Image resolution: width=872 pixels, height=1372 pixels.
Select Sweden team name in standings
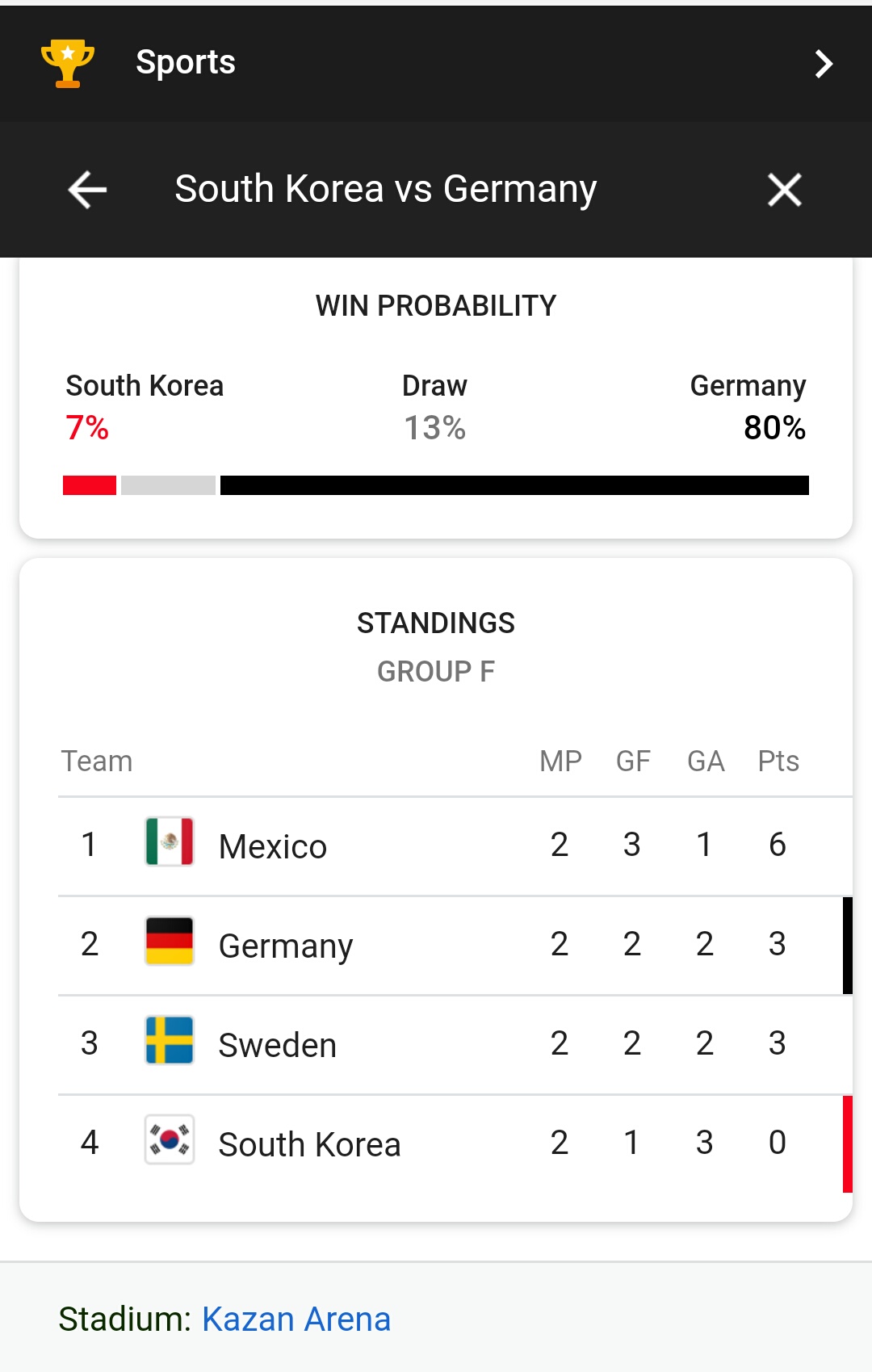(x=278, y=1045)
